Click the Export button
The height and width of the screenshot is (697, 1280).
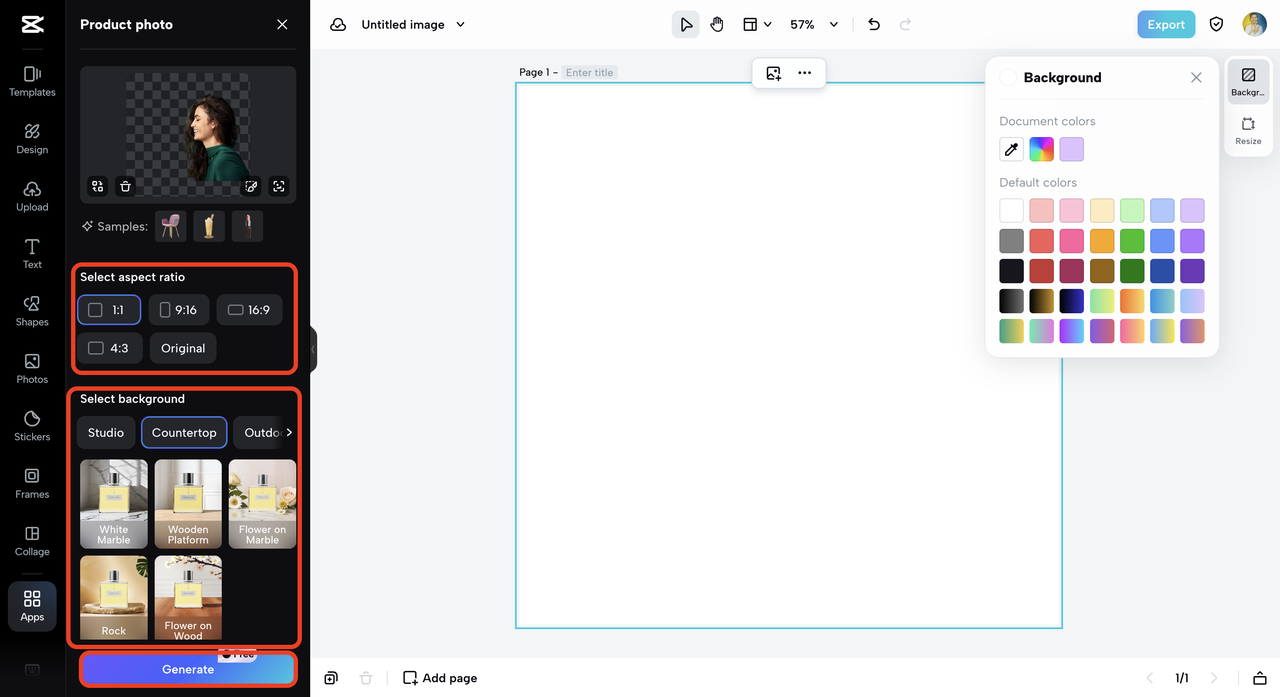[x=1166, y=24]
